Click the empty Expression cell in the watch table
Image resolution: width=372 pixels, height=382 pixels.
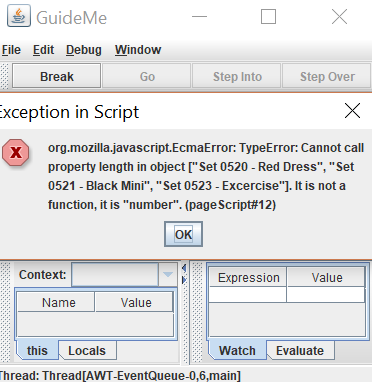(248, 295)
